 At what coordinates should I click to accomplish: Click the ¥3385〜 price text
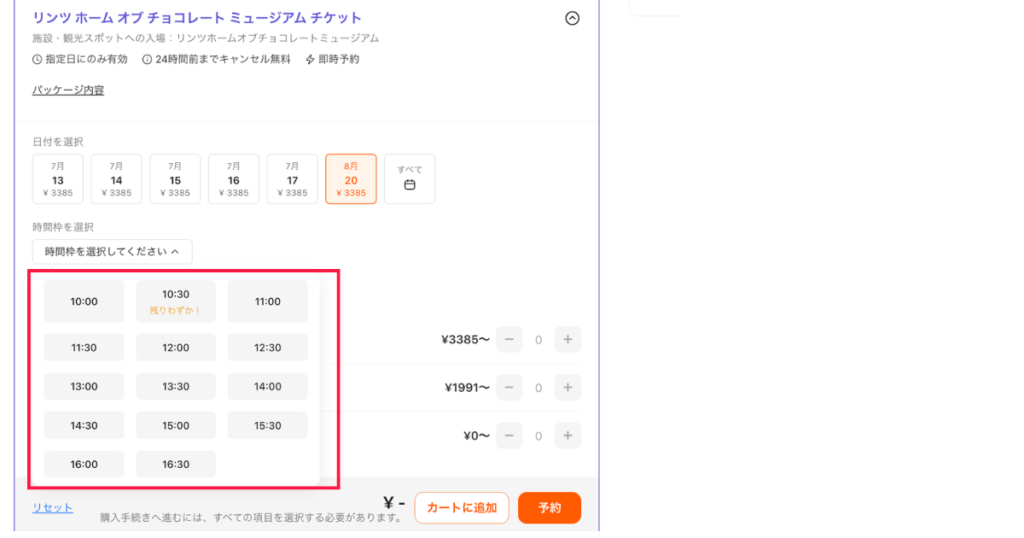465,340
